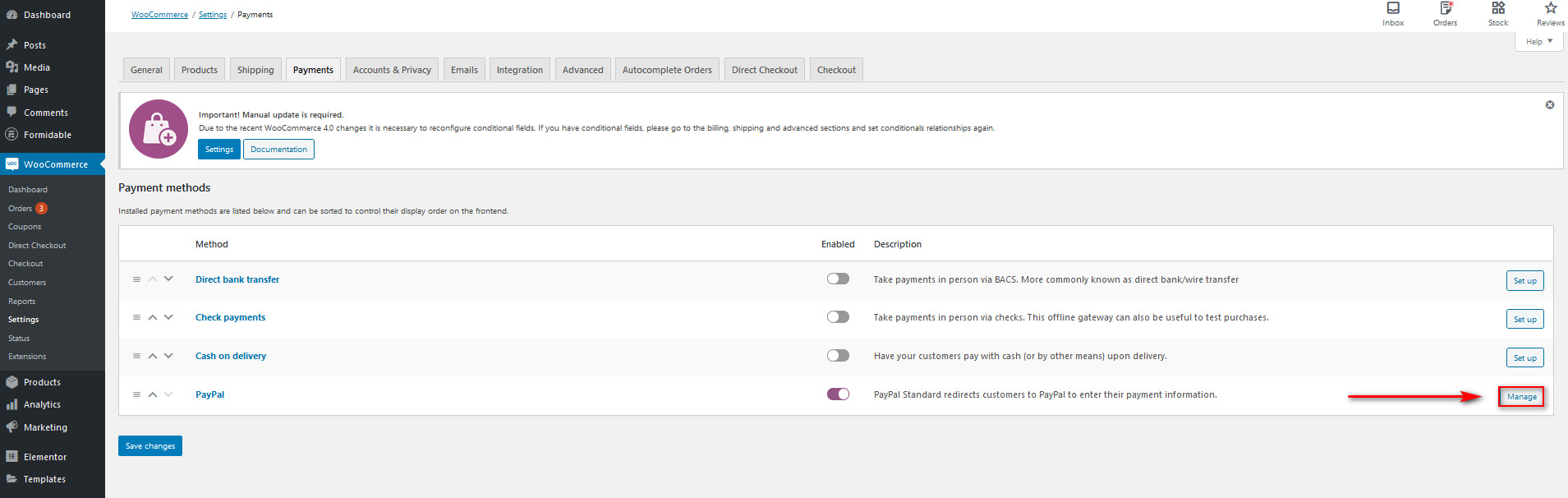Open the Inbox icon in top bar
Image resolution: width=1568 pixels, height=498 pixels.
pos(1393,9)
